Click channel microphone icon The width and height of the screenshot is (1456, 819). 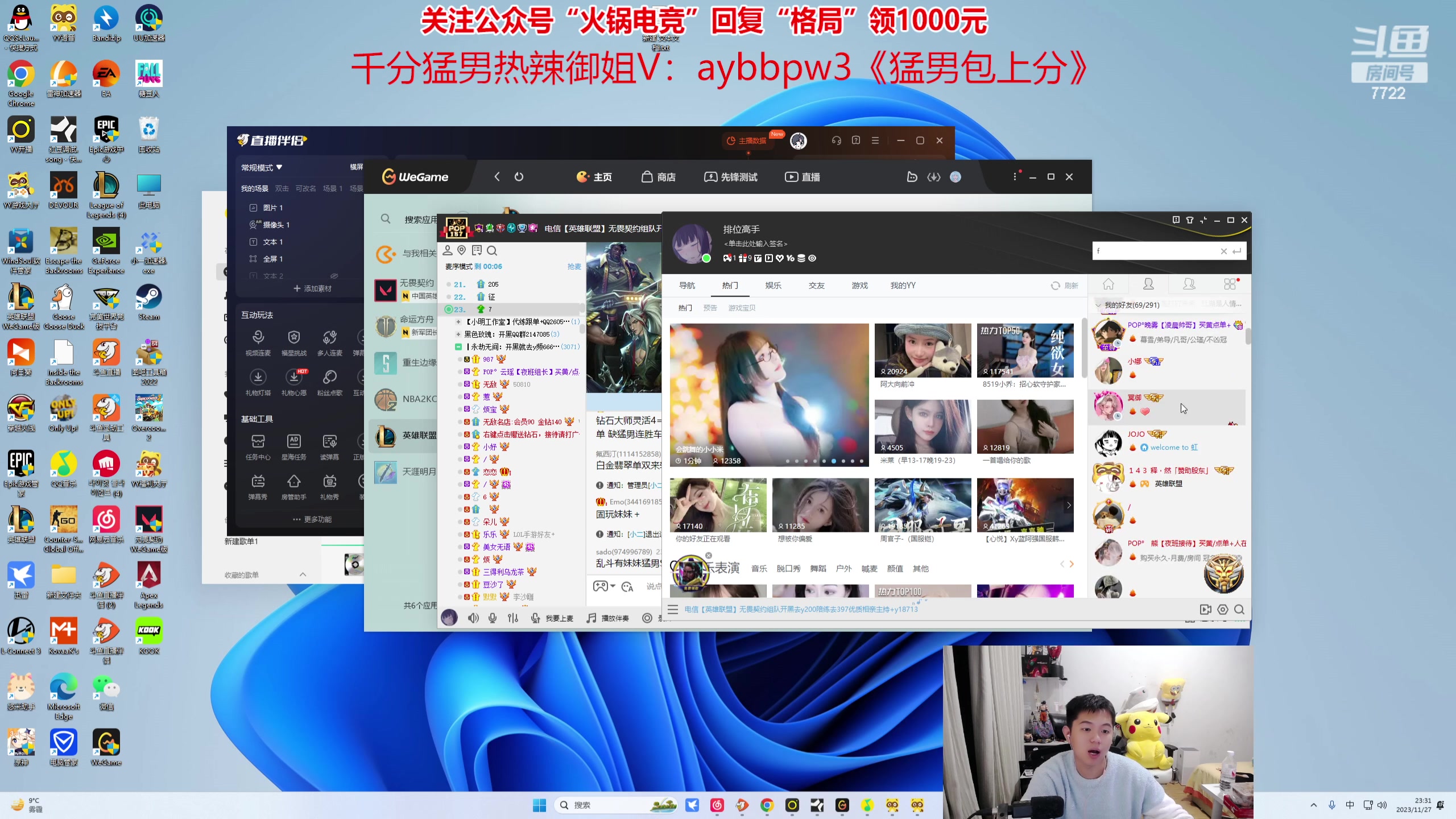[x=493, y=618]
